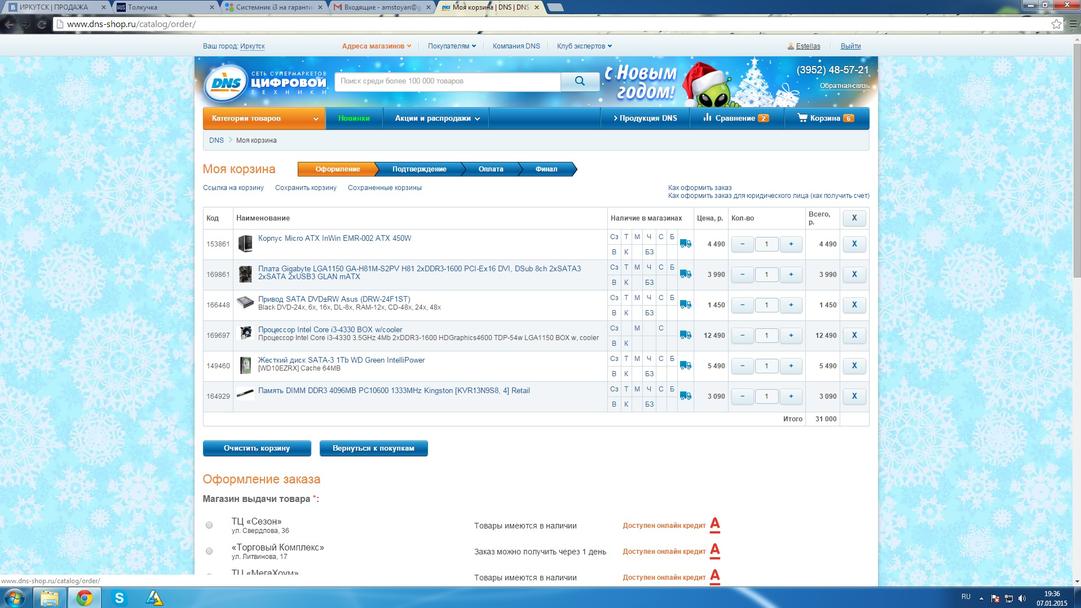Click the Windows Start button

[x=14, y=598]
